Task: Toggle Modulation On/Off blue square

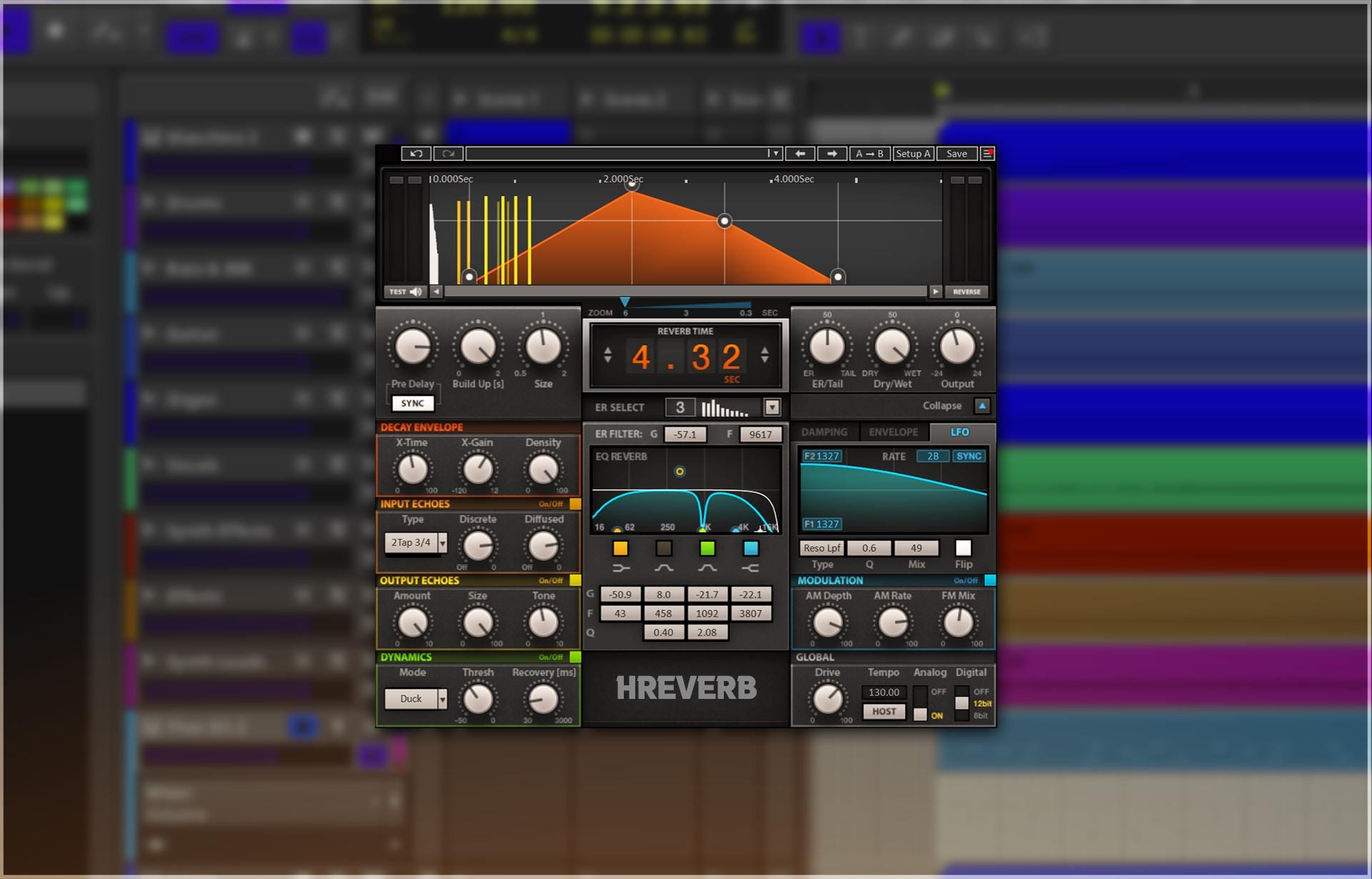Action: pyautogui.click(x=990, y=580)
